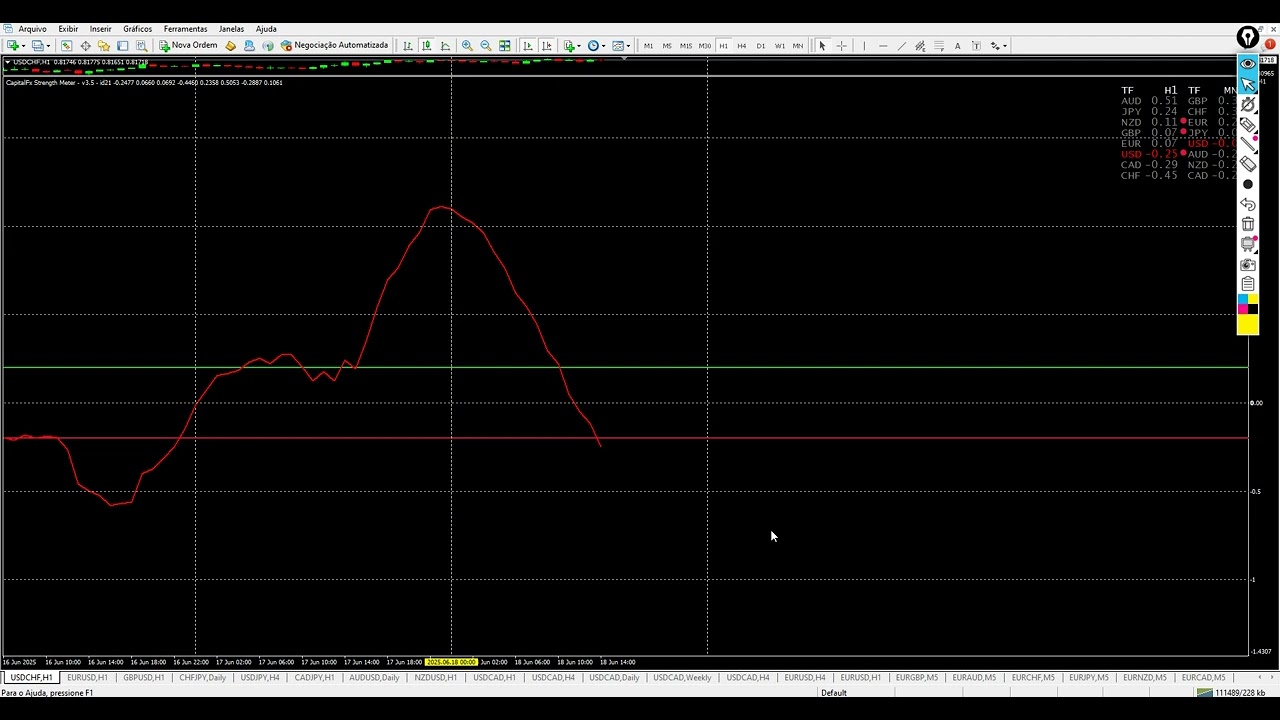The width and height of the screenshot is (1280, 720).
Task: Click the trash can in annotation panel
Action: [x=1248, y=224]
